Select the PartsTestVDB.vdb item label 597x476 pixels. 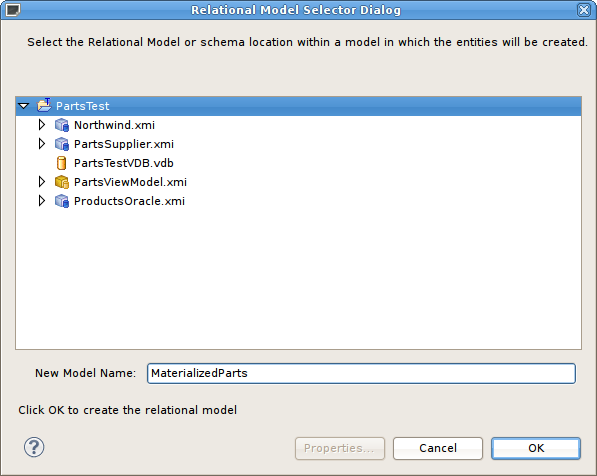point(124,163)
